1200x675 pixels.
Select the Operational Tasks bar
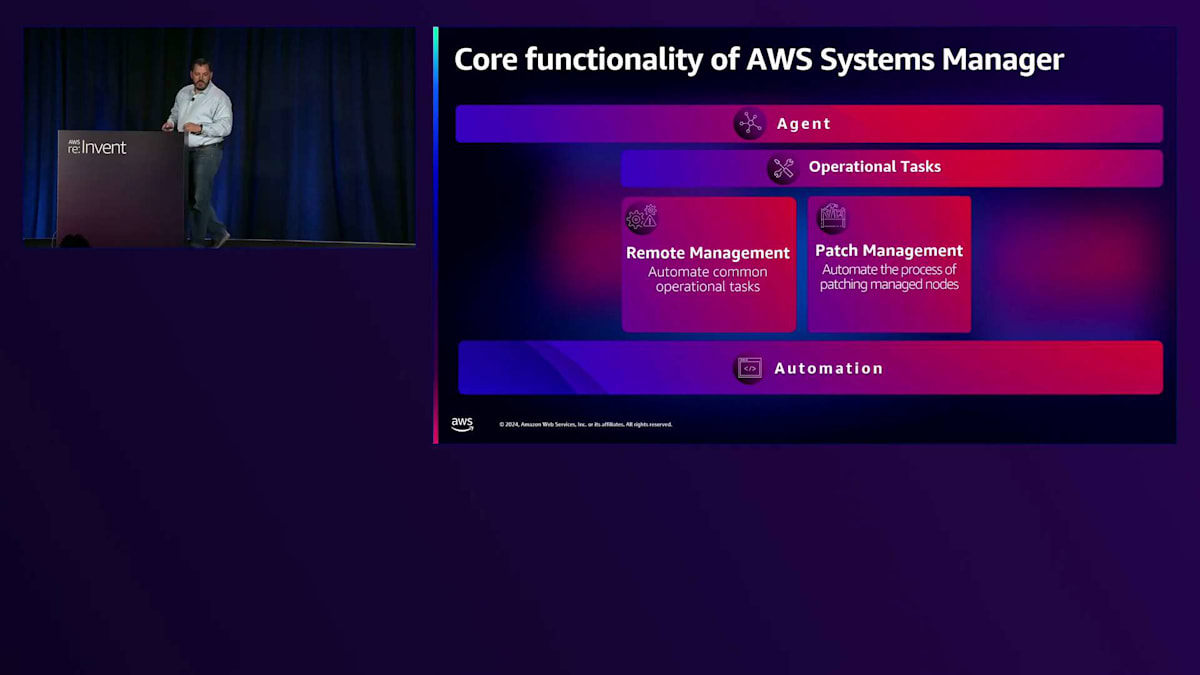point(892,168)
